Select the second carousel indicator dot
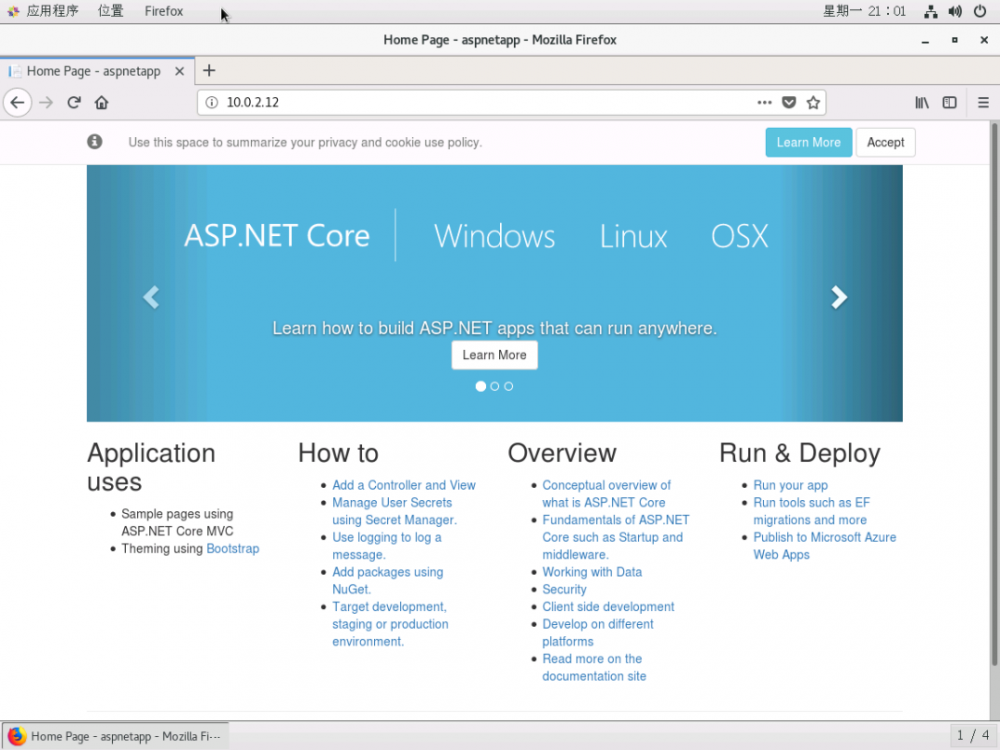This screenshot has width=1000, height=750. (x=495, y=386)
